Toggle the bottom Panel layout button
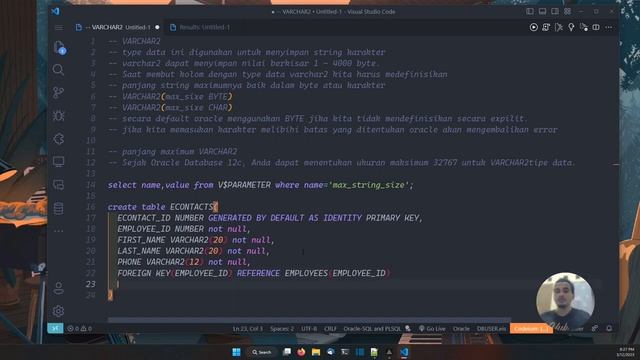 pos(542,11)
